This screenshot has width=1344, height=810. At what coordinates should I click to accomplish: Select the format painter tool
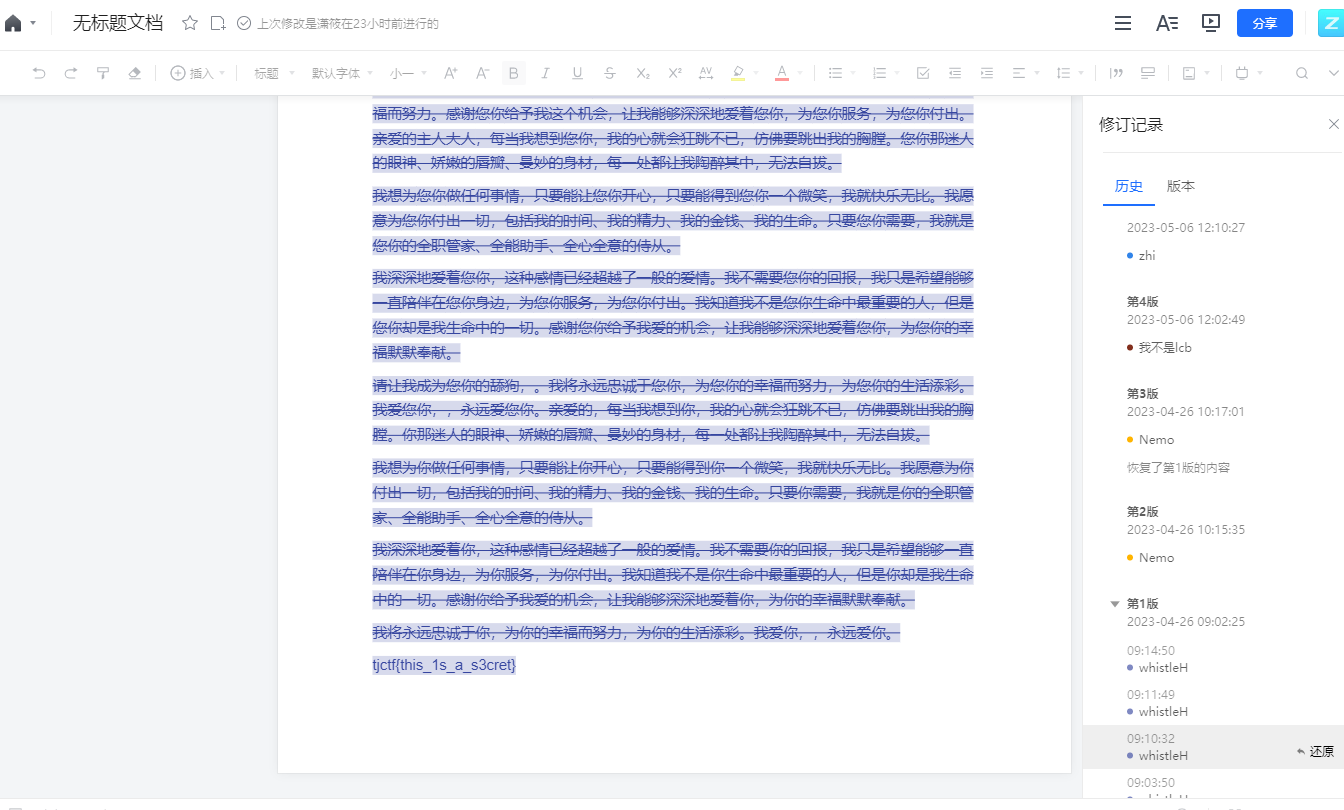click(102, 73)
